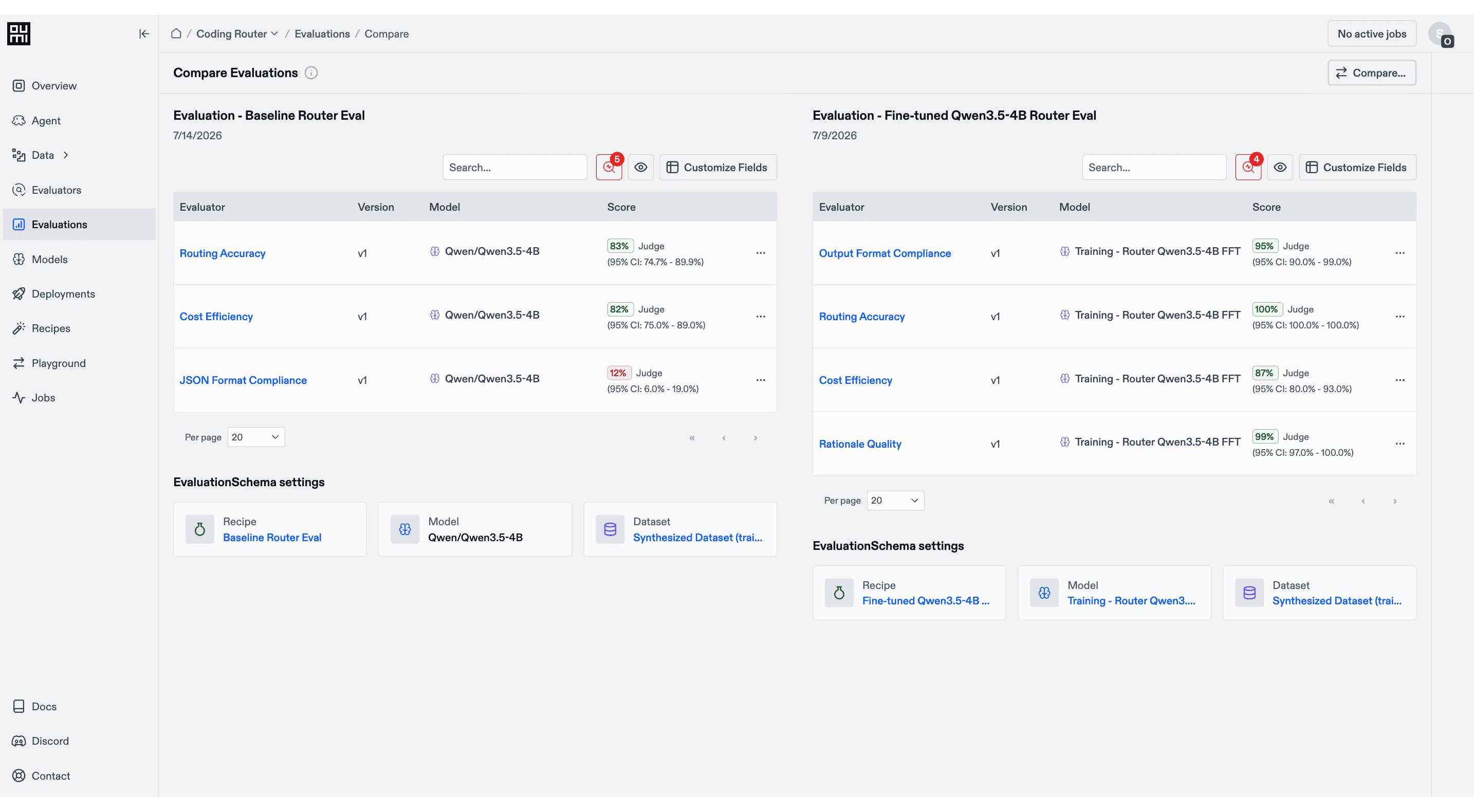Open Training - Router Qwen3 model link
1474x812 pixels.
[1131, 601]
